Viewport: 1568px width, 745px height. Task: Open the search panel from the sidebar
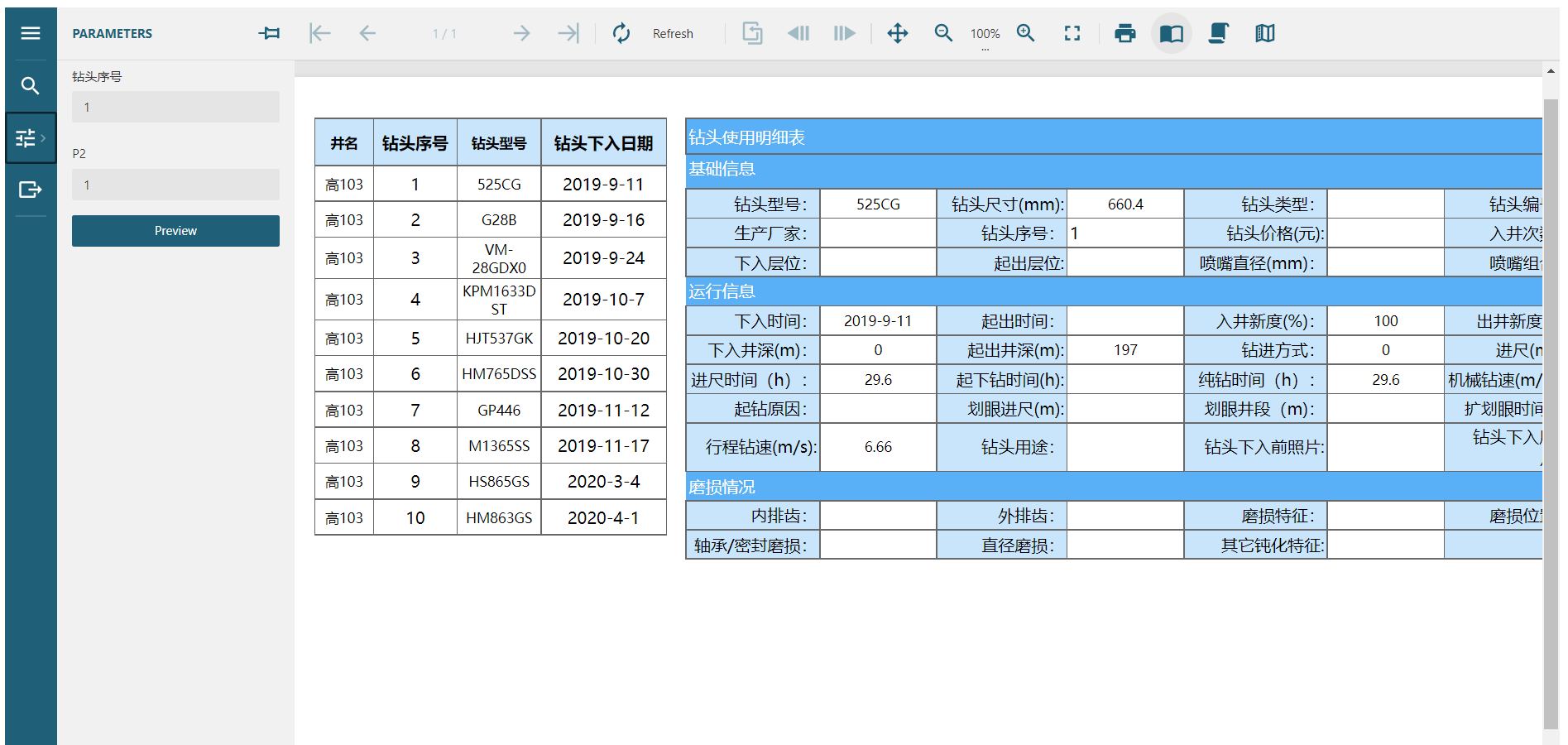31,86
